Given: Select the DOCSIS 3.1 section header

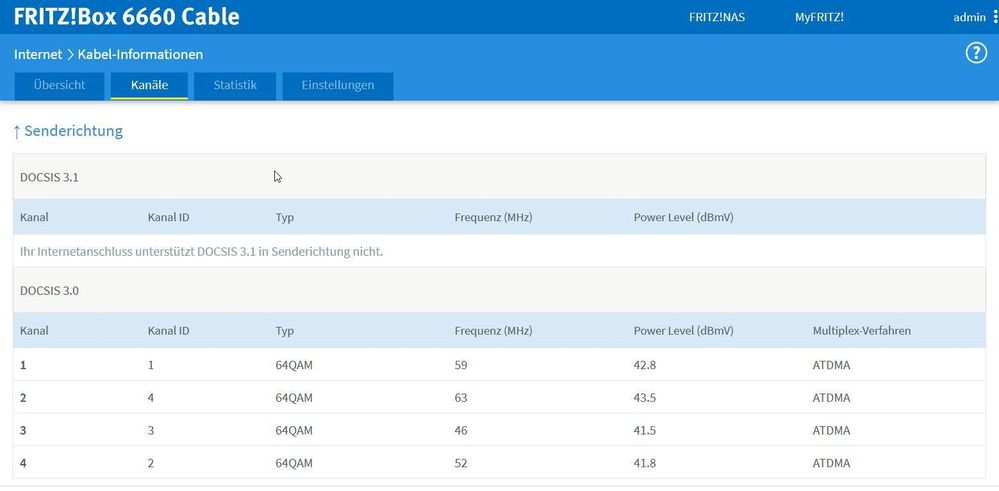Looking at the screenshot, I should [49, 177].
